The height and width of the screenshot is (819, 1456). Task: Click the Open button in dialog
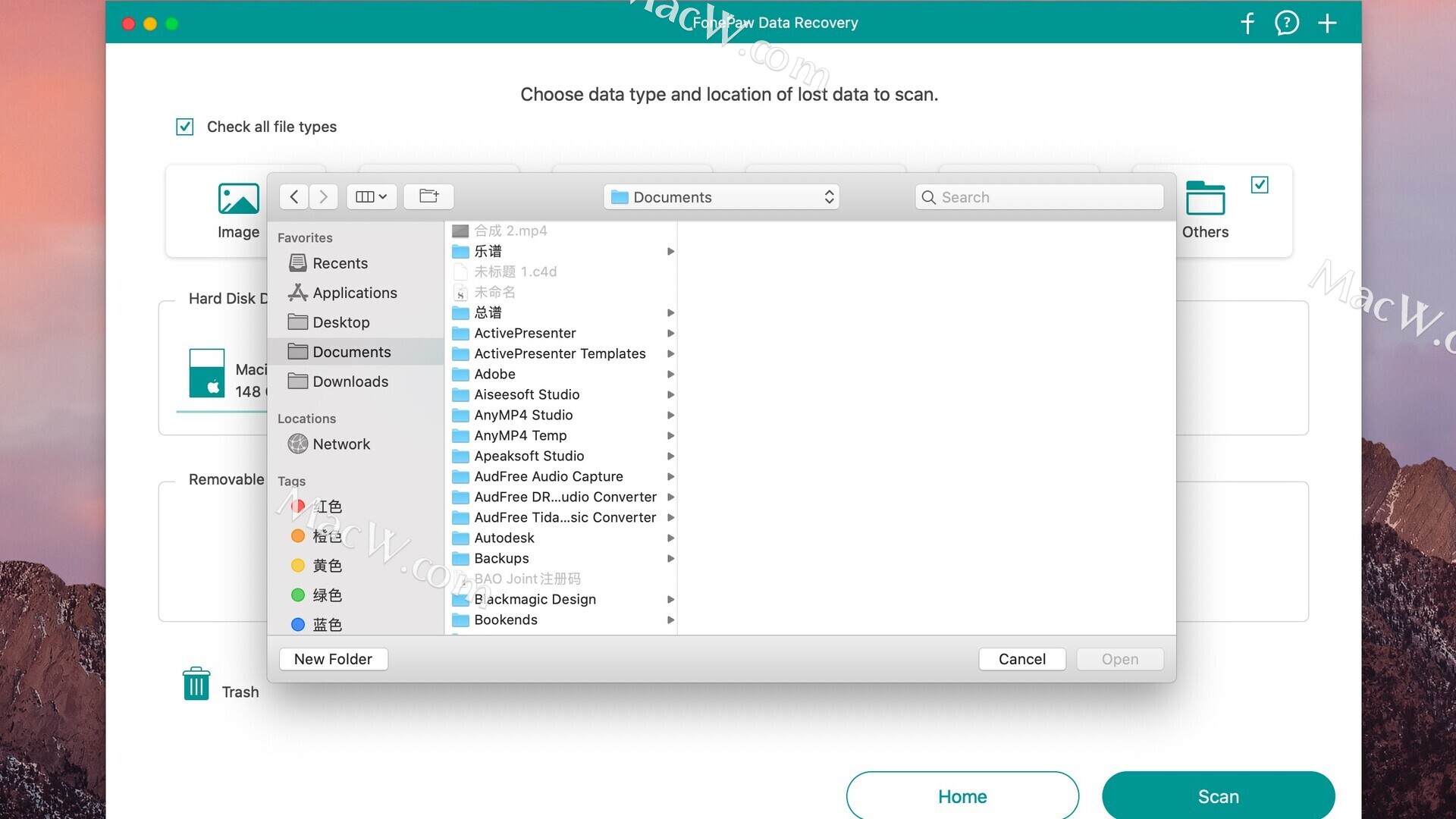coord(1120,659)
